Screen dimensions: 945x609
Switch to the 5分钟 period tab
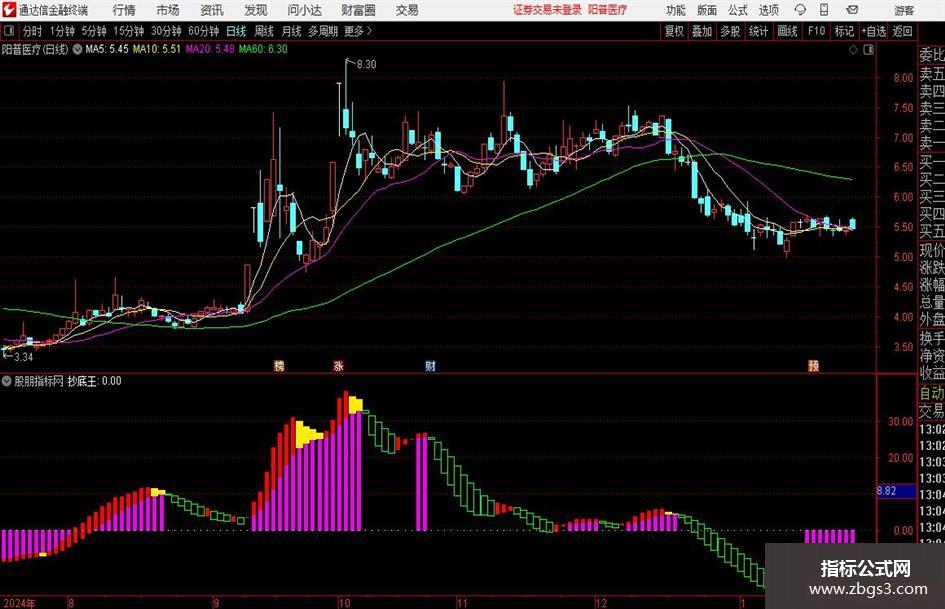coord(94,31)
